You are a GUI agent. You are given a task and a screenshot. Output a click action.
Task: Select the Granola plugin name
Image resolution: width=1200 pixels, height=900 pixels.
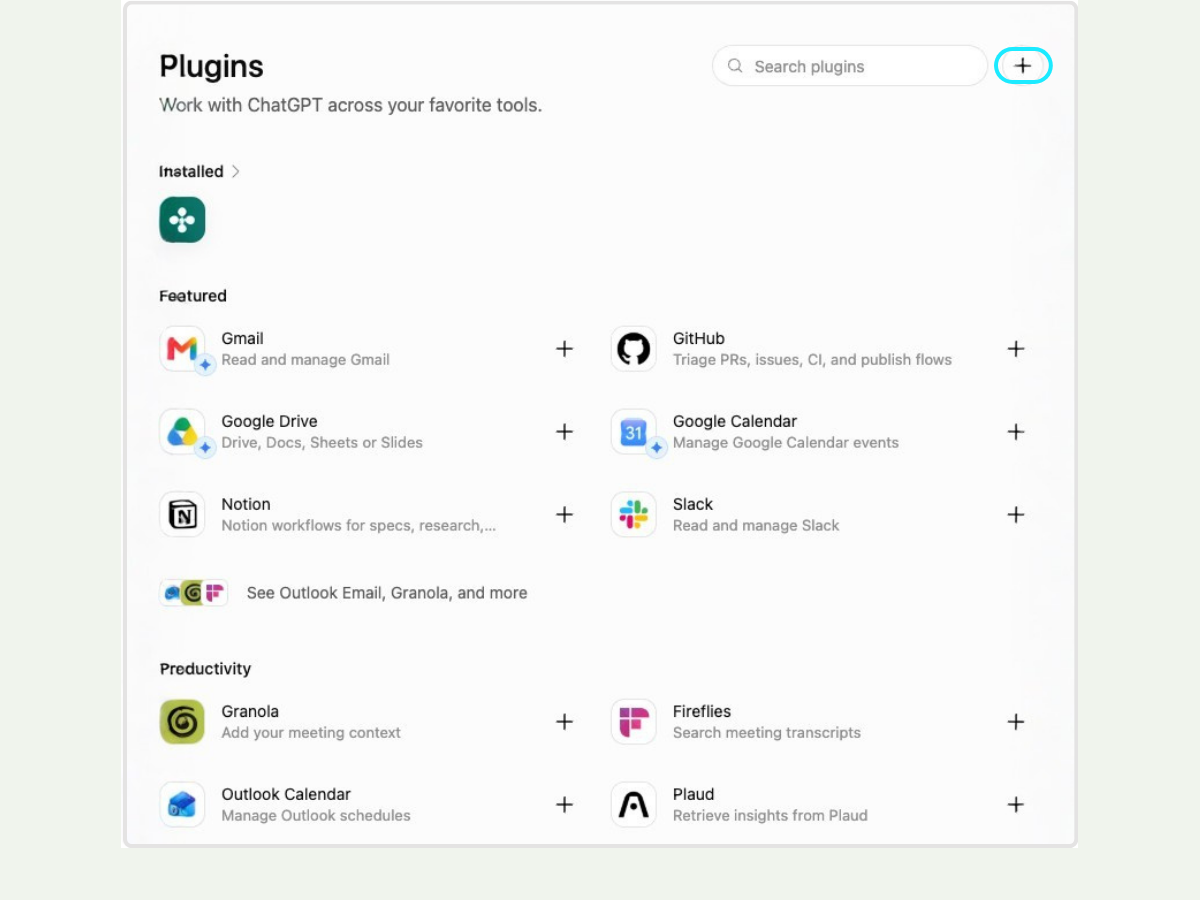pos(250,712)
